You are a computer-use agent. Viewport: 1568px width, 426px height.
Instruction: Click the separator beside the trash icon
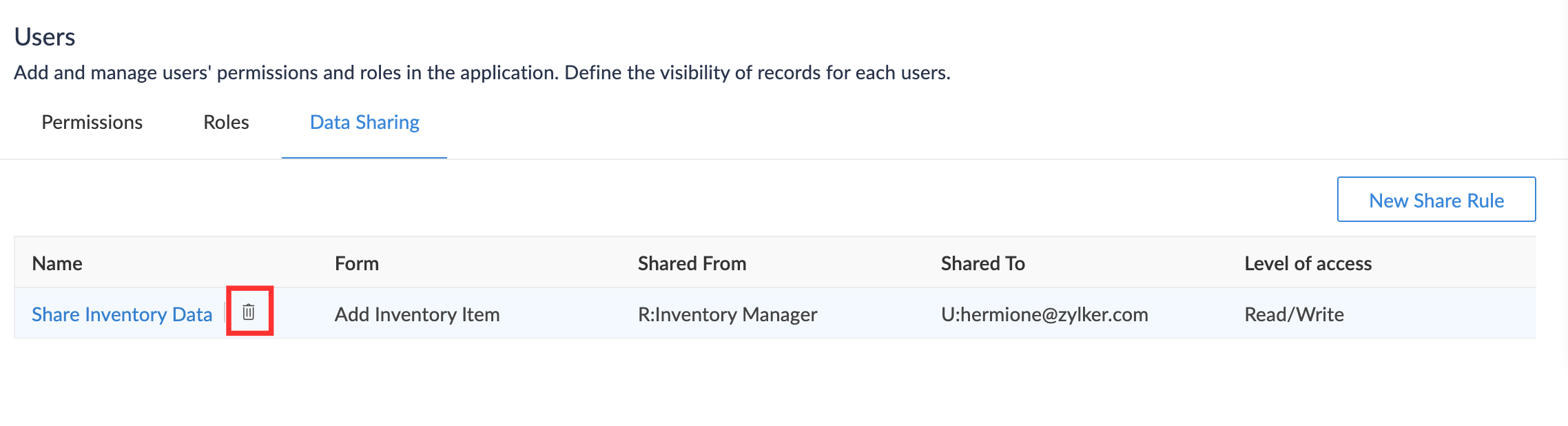(225, 314)
